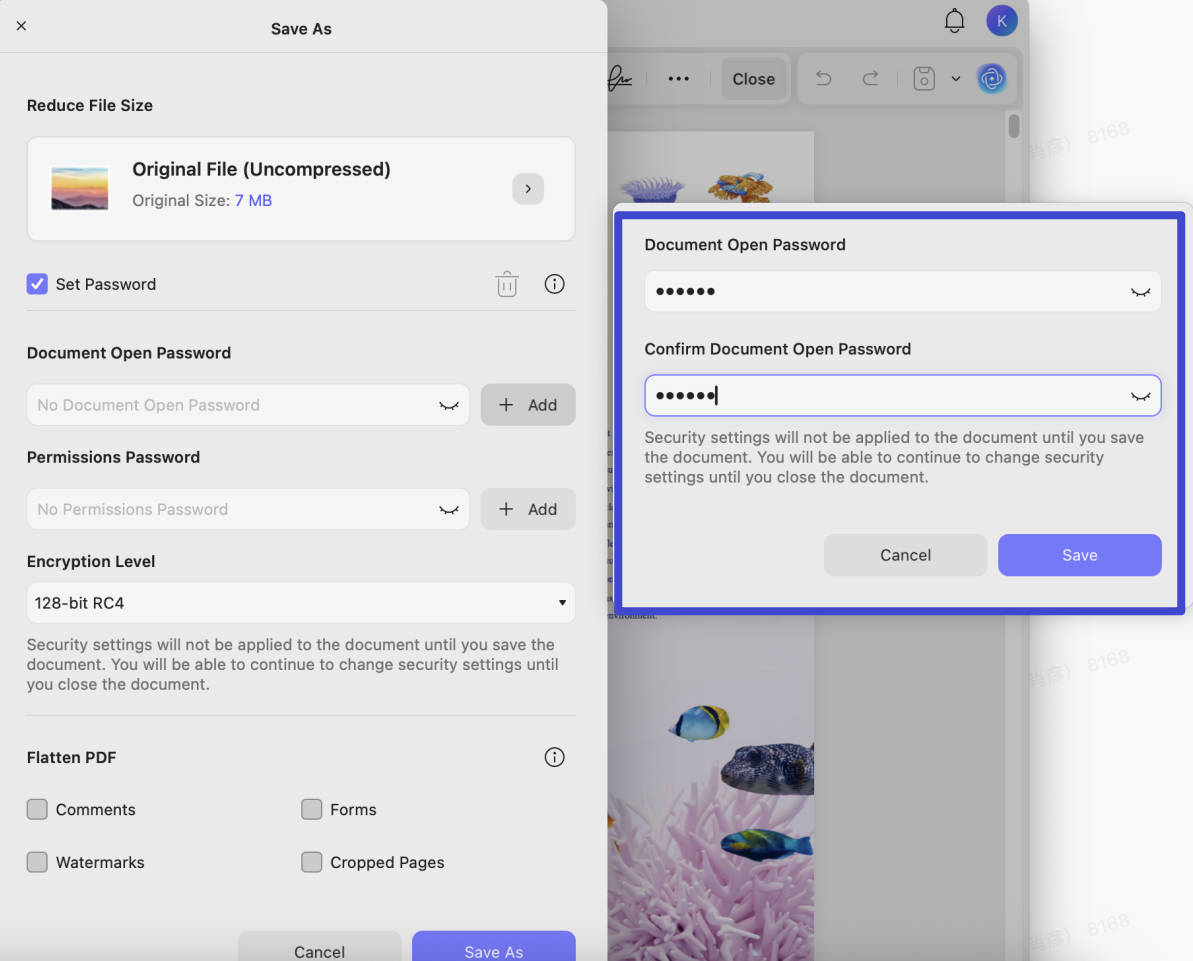
Task: Uncheck the Set Password checkbox
Action: click(x=37, y=284)
